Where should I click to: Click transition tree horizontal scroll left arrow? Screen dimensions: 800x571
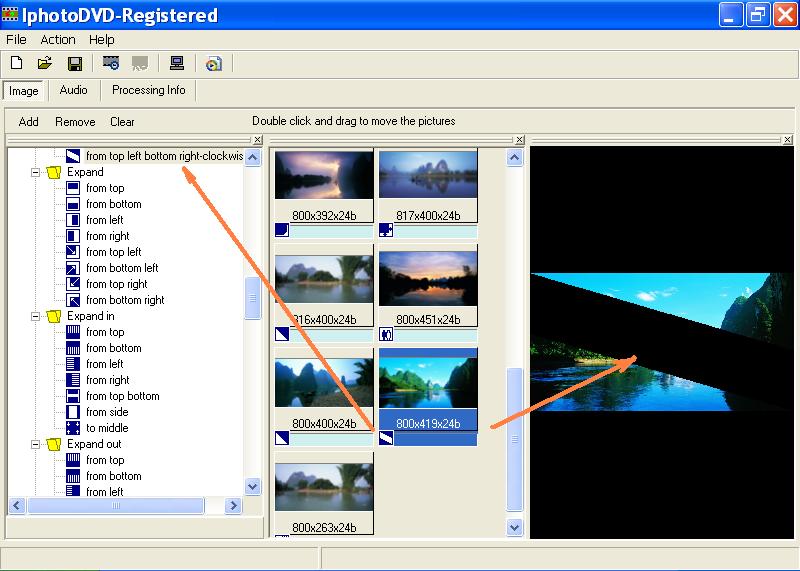point(17,506)
